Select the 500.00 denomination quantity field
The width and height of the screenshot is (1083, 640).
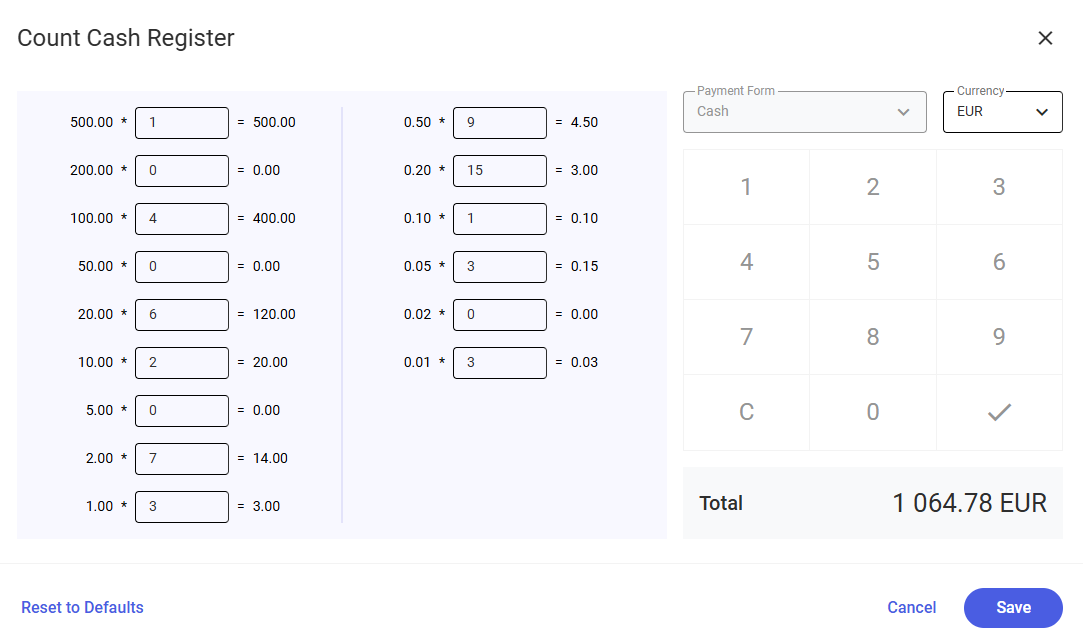[182, 123]
